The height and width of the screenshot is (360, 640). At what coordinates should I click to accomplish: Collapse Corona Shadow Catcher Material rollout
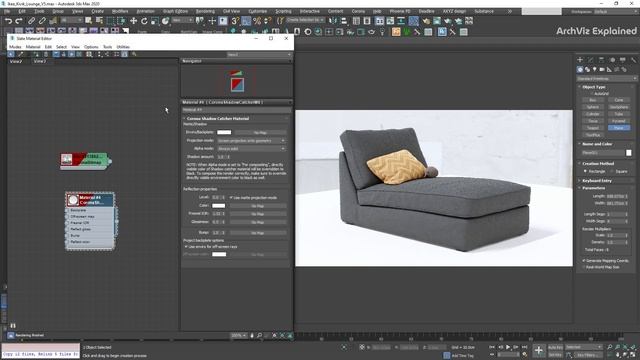218,118
